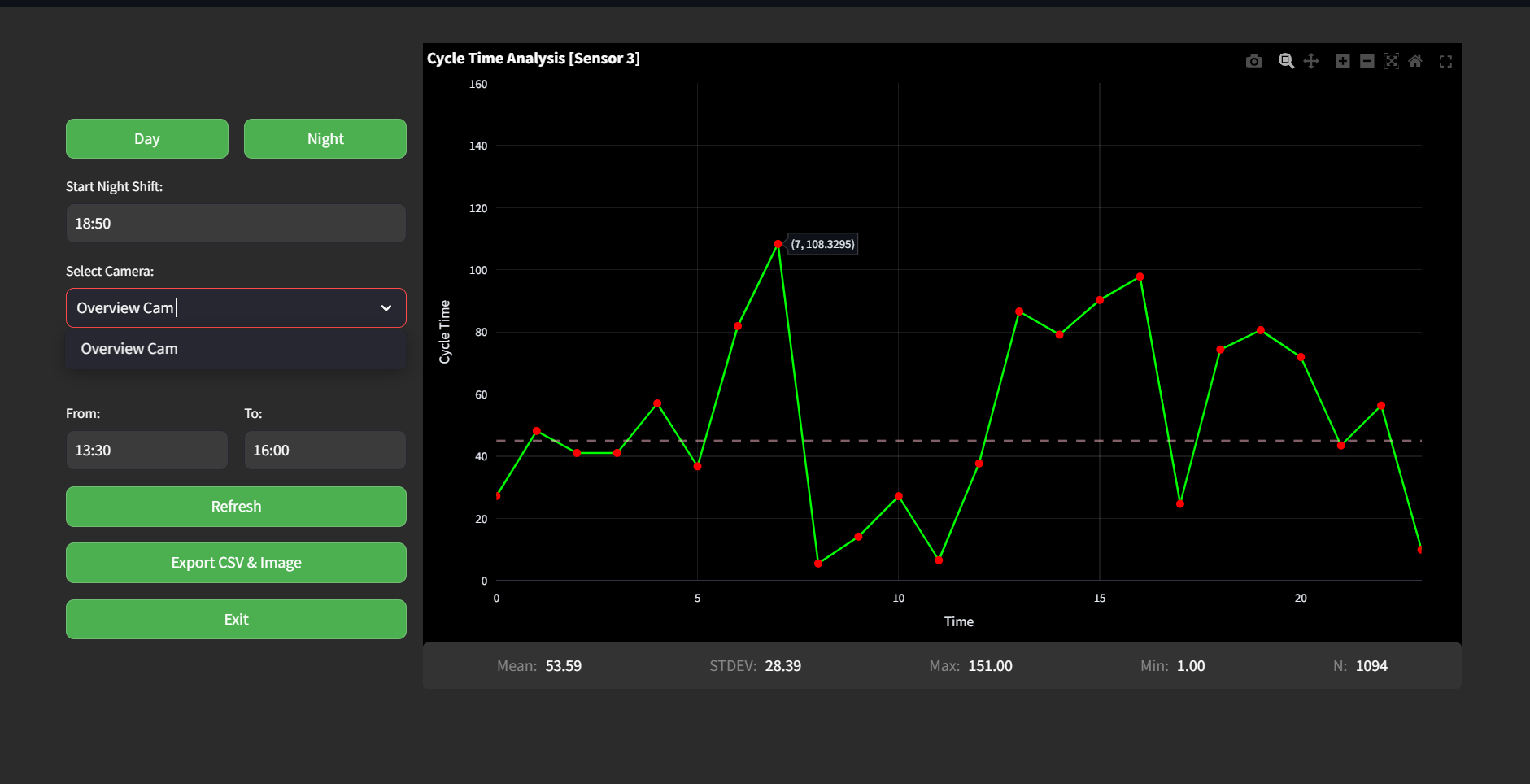The width and height of the screenshot is (1530, 784).
Task: Zoom out using the minus icon
Action: [x=1367, y=61]
